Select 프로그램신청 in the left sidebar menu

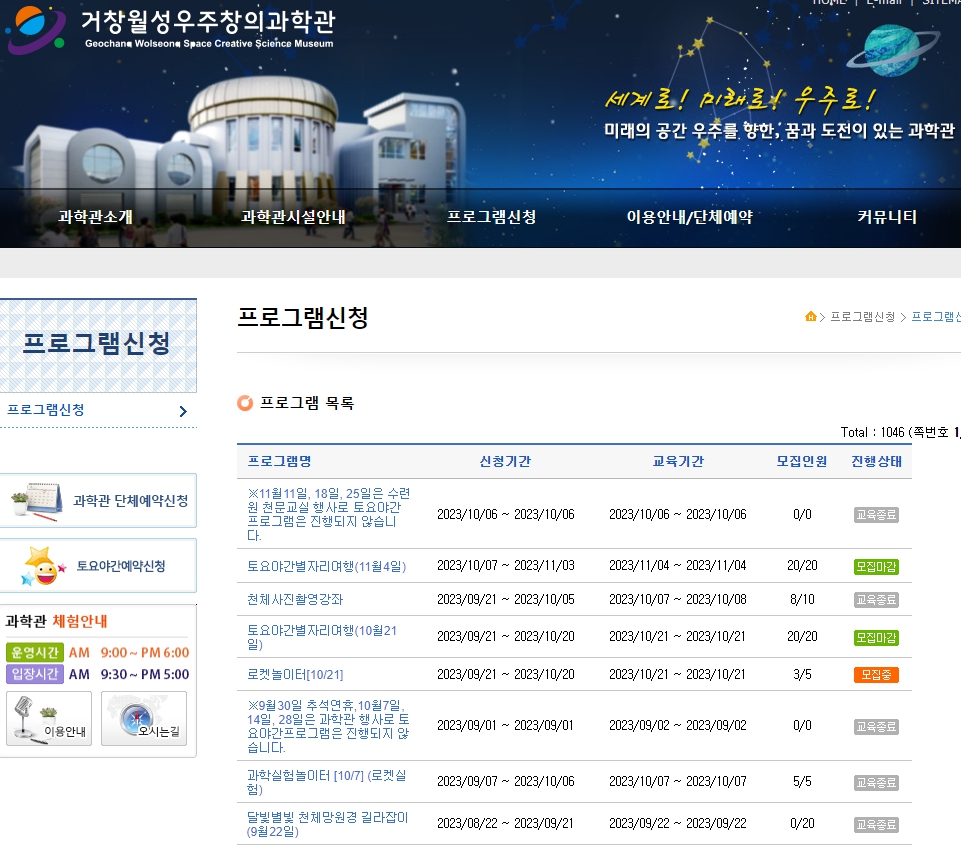(x=46, y=410)
